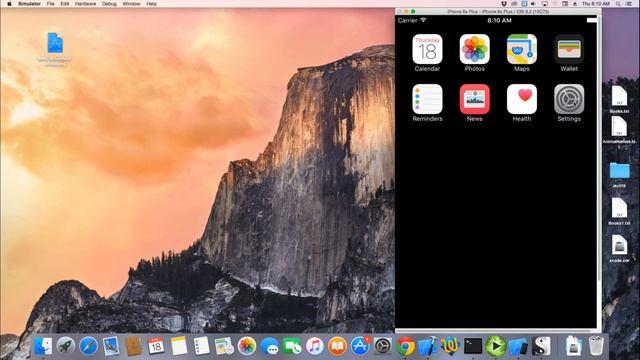This screenshot has width=640, height=360.
Task: Open Xcode from the Dock
Action: tap(427, 346)
